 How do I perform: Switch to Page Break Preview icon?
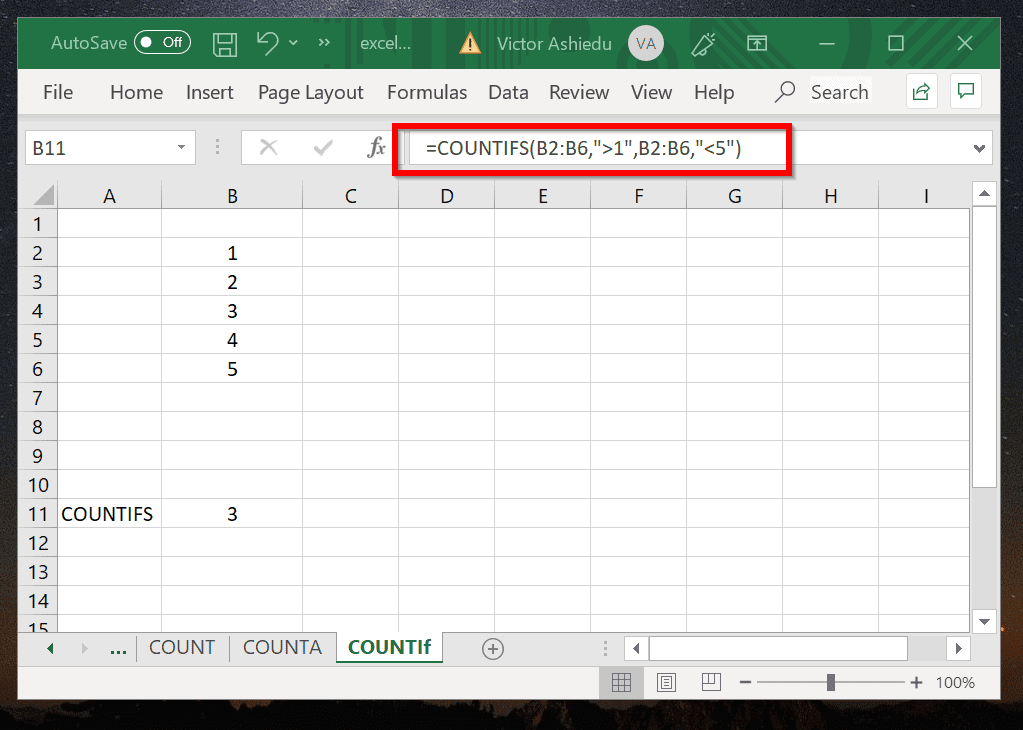(x=710, y=682)
